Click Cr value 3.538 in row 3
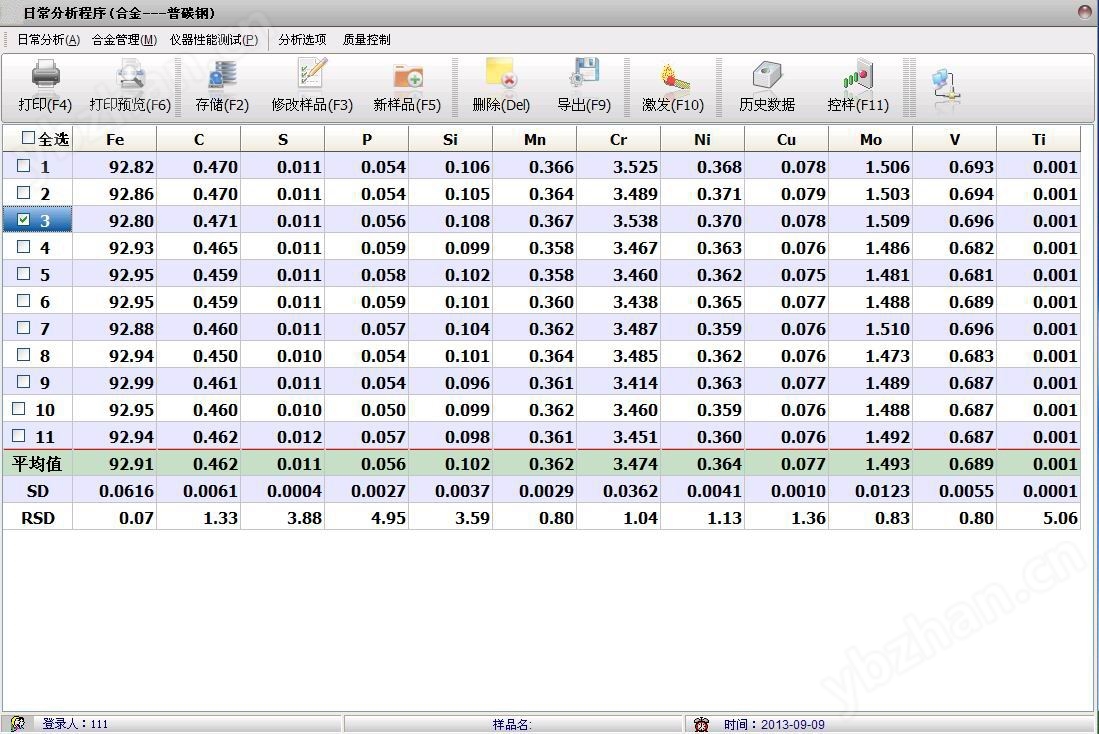The width and height of the screenshot is (1099, 734). [x=635, y=221]
